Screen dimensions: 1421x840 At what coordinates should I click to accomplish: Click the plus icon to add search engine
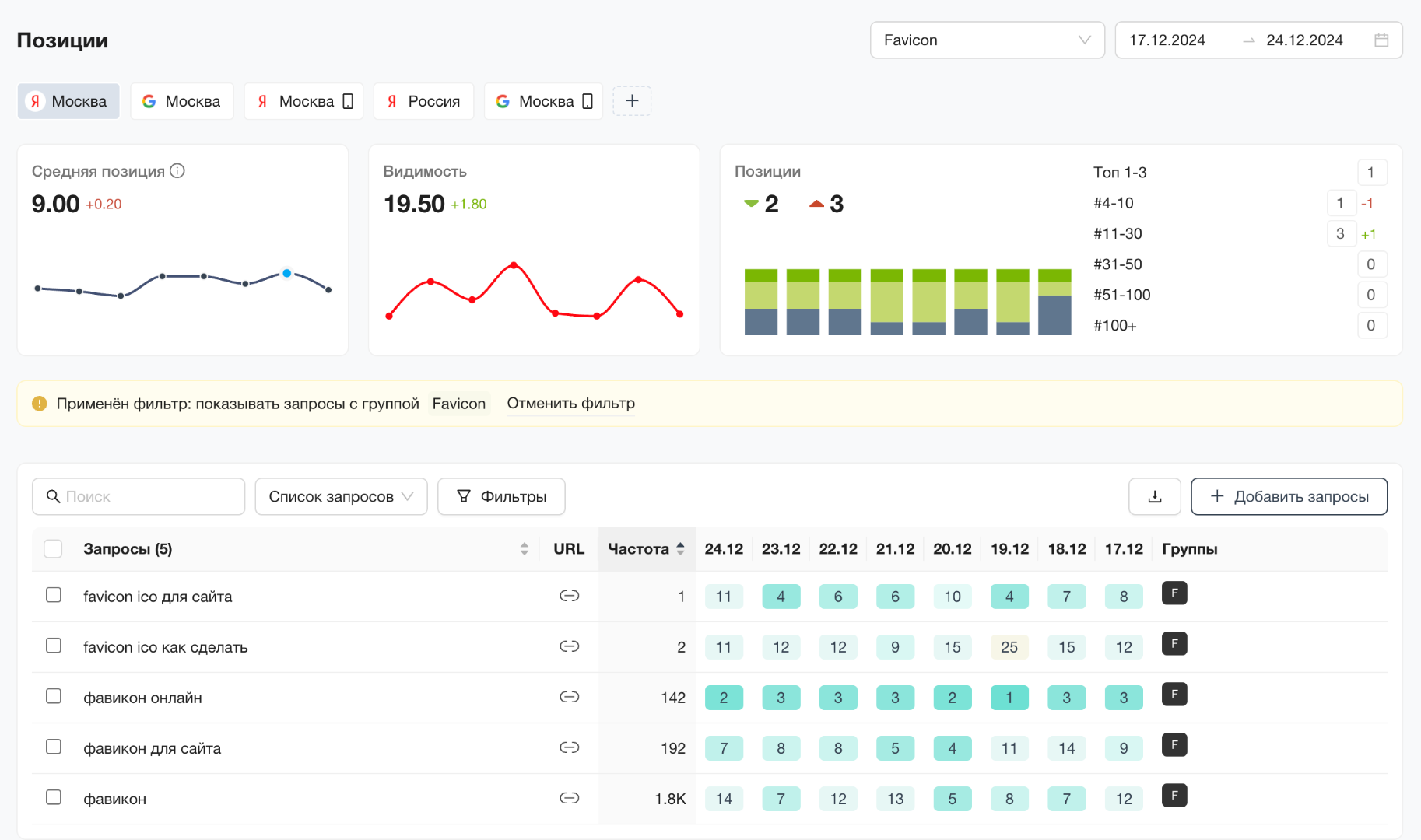coord(632,101)
